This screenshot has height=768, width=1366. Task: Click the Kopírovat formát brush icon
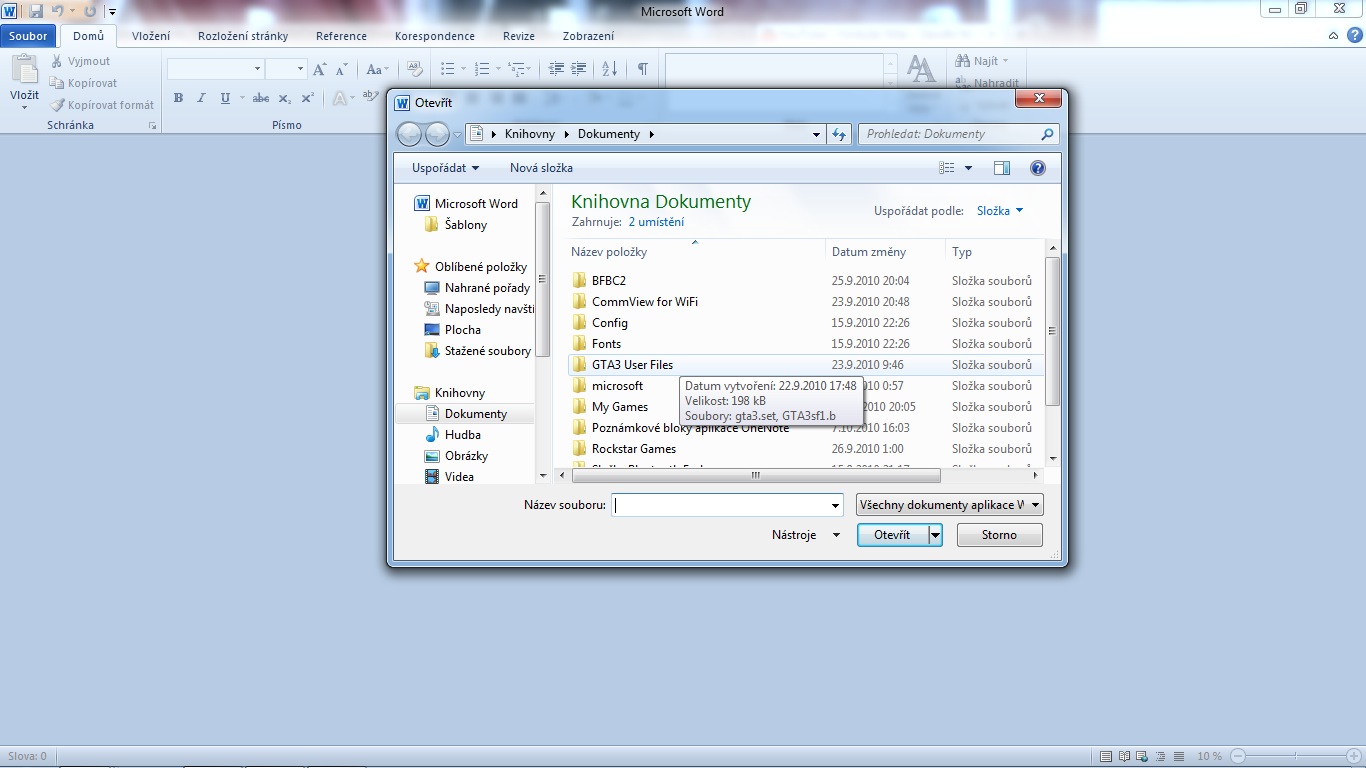click(x=58, y=105)
